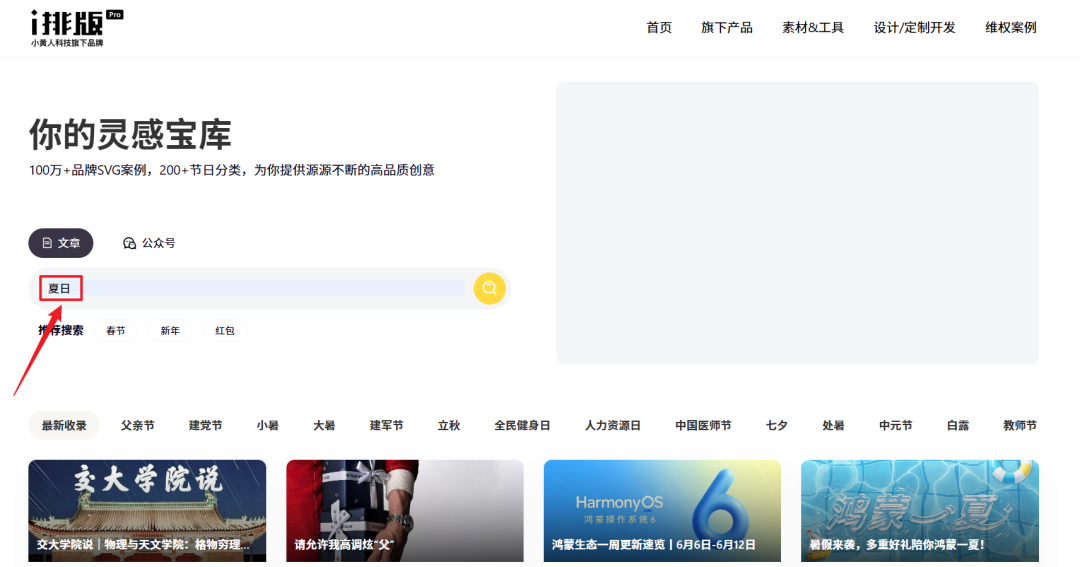1080x567 pixels.
Task: Click the large gray banner placeholder
Action: click(x=798, y=223)
